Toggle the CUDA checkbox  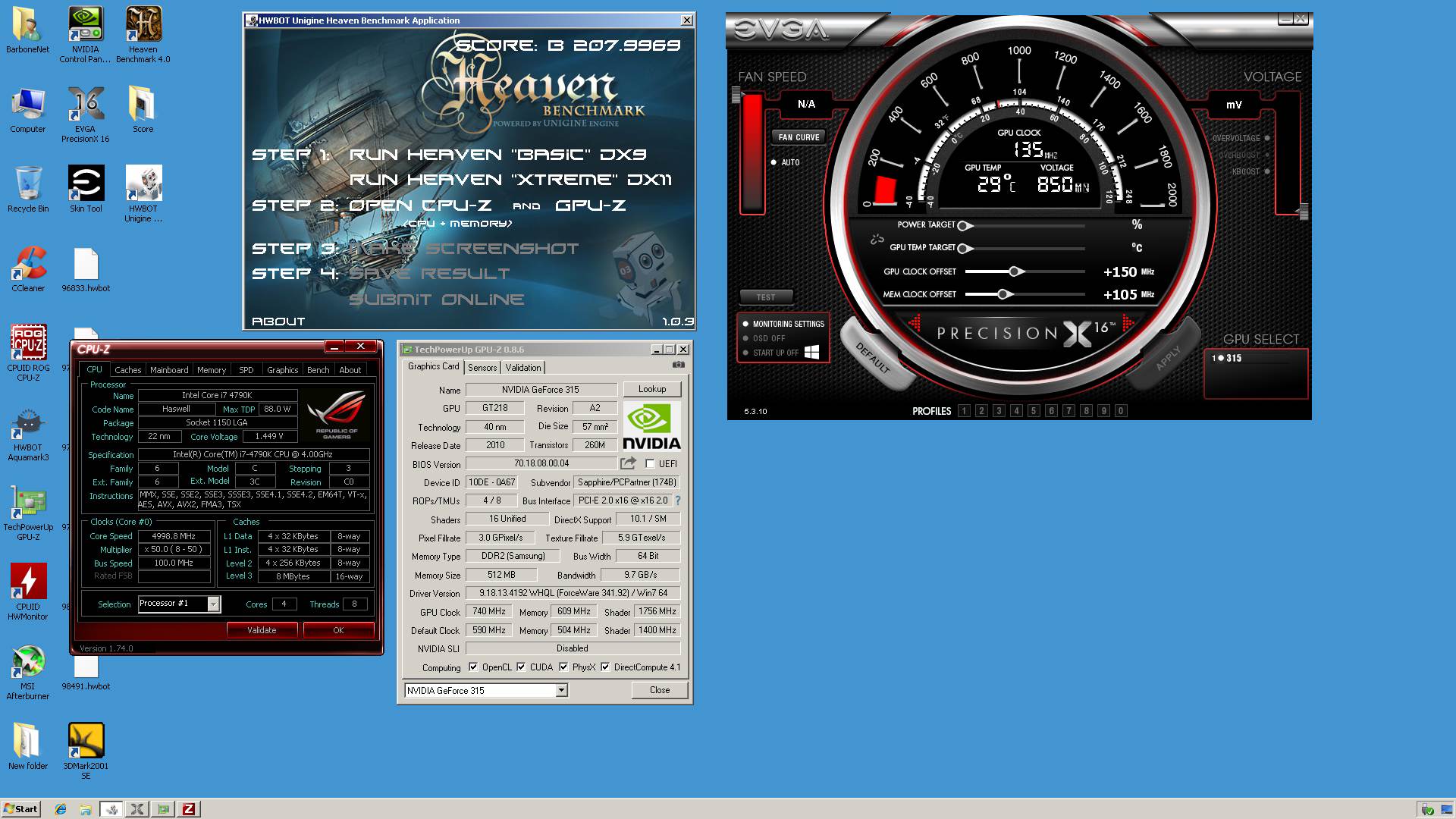(521, 667)
